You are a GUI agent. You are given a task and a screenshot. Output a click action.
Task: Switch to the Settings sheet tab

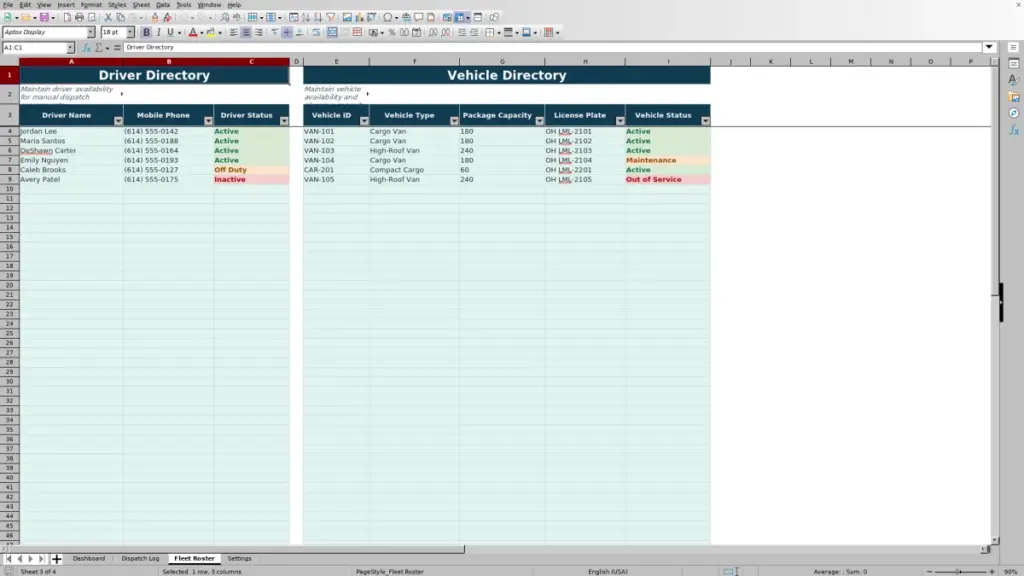click(240, 558)
